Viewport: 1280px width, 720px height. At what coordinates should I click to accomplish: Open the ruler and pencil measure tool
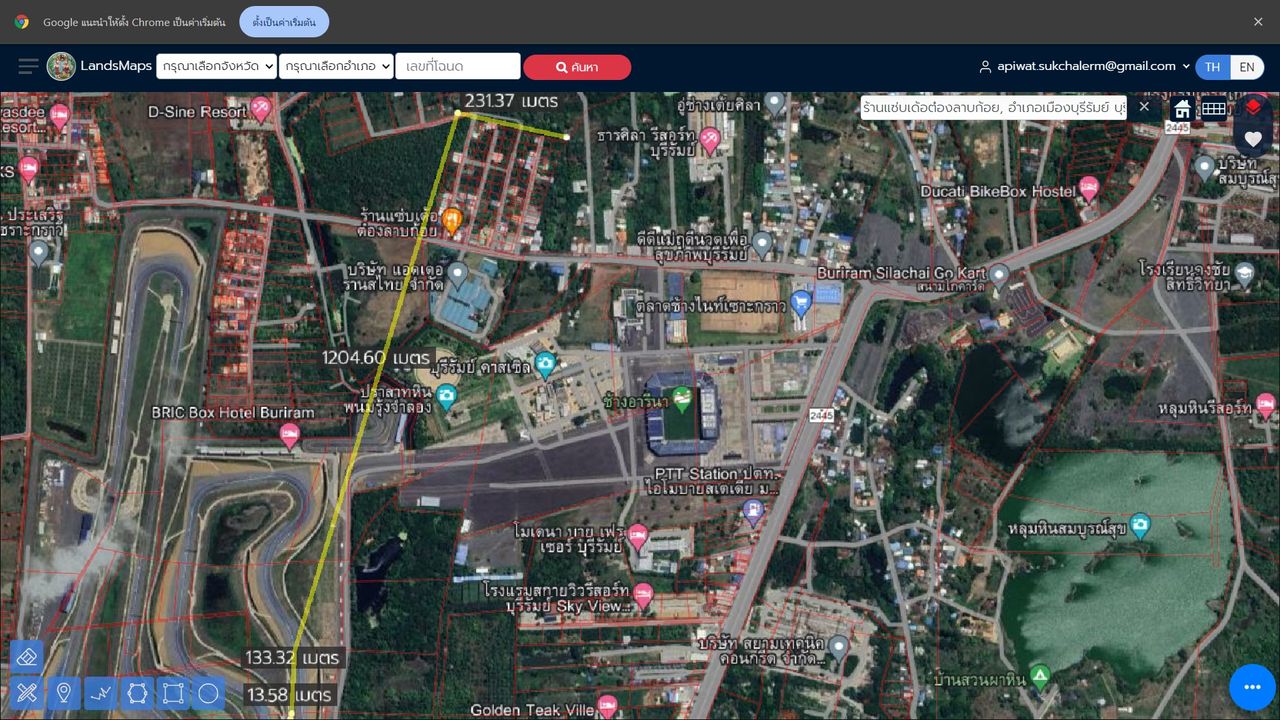click(x=27, y=692)
